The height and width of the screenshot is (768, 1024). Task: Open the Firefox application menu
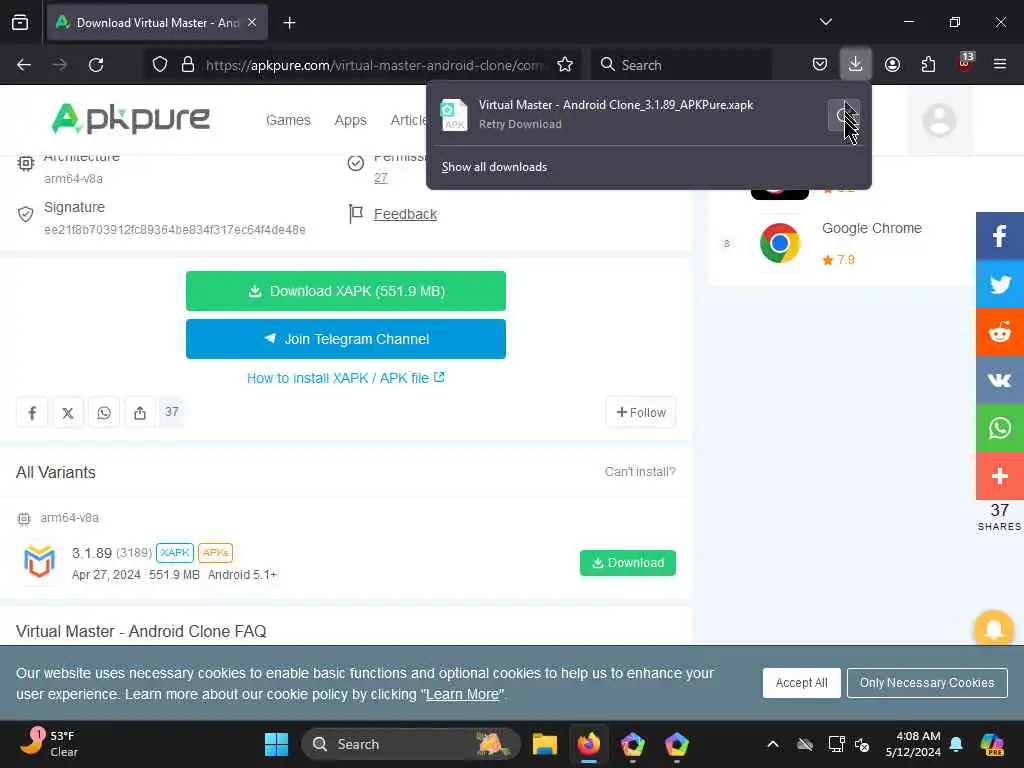click(1000, 65)
